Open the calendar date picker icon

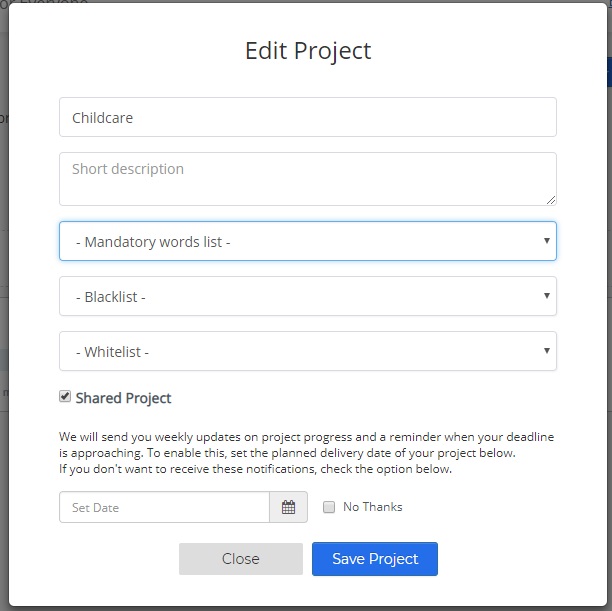(288, 507)
